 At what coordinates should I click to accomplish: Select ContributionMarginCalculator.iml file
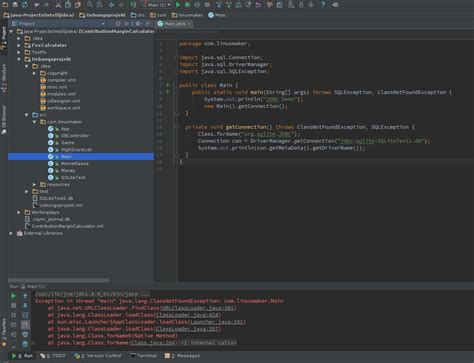64,226
